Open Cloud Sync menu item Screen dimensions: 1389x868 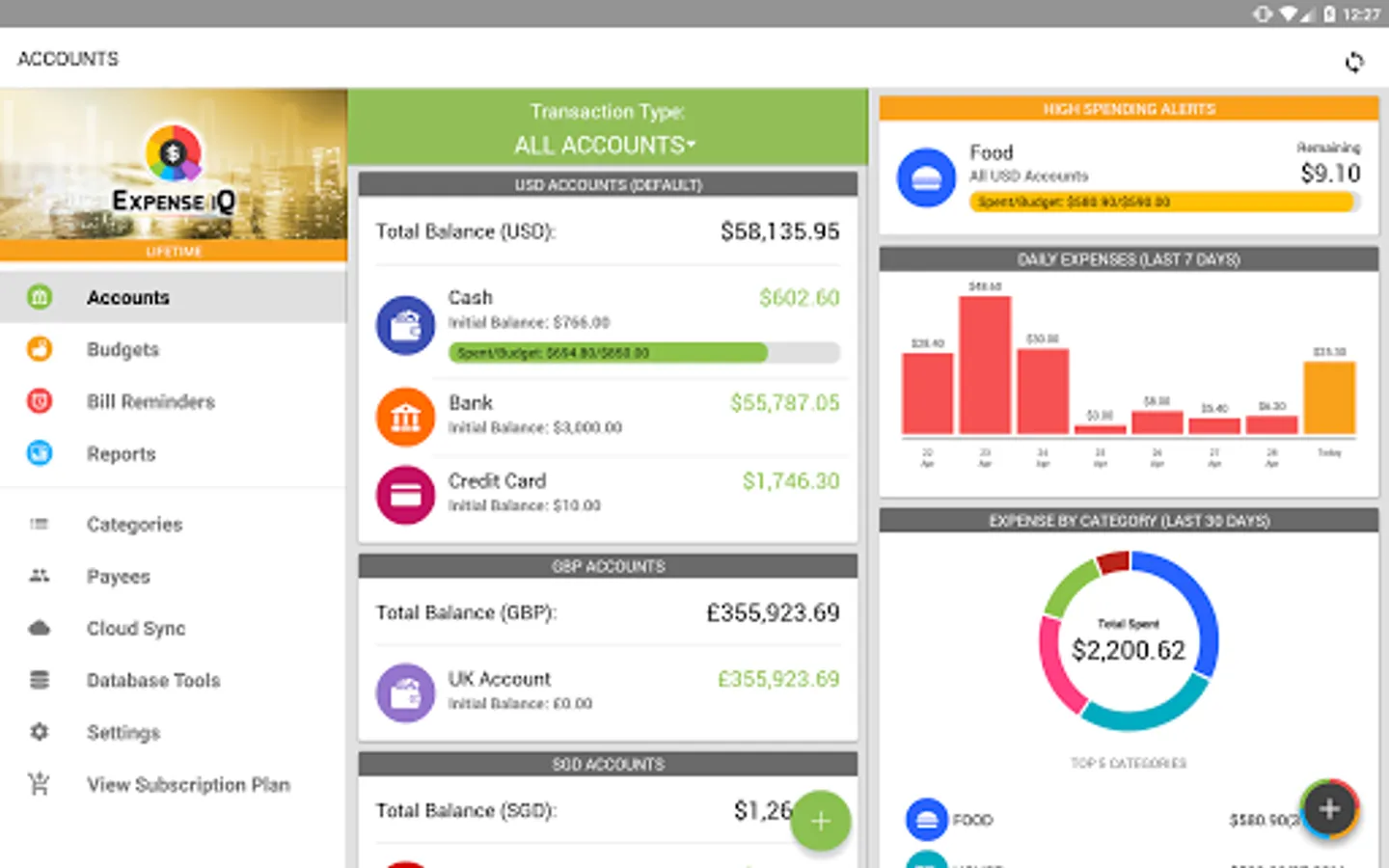(x=174, y=628)
